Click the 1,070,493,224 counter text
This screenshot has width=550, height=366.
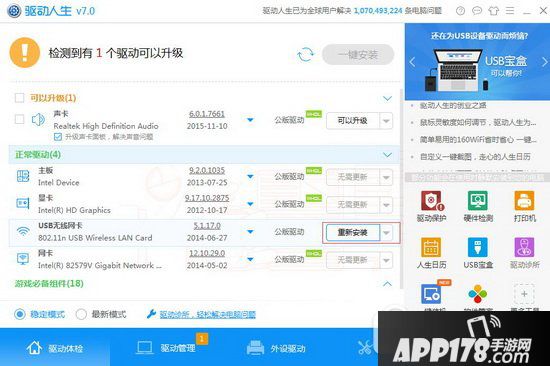[378, 11]
